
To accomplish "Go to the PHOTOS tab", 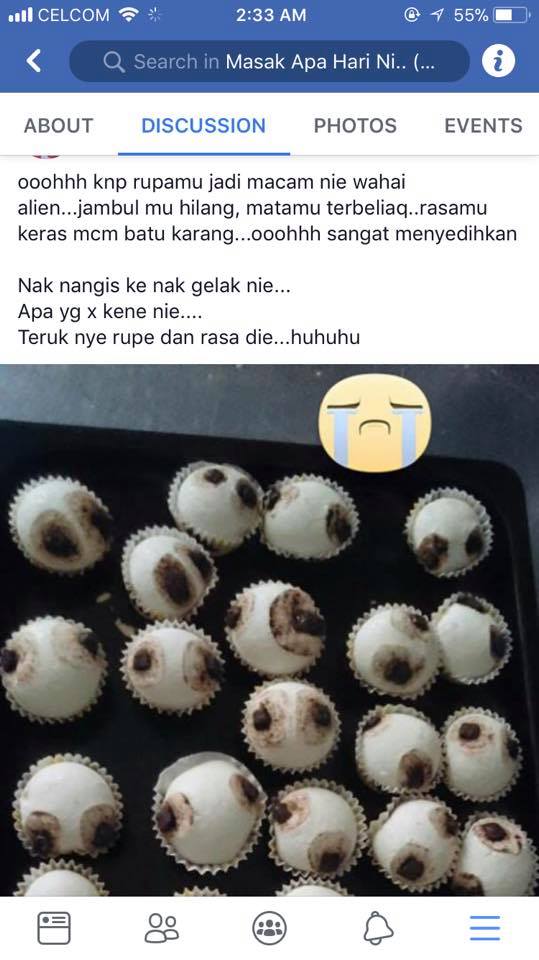I will point(355,126).
